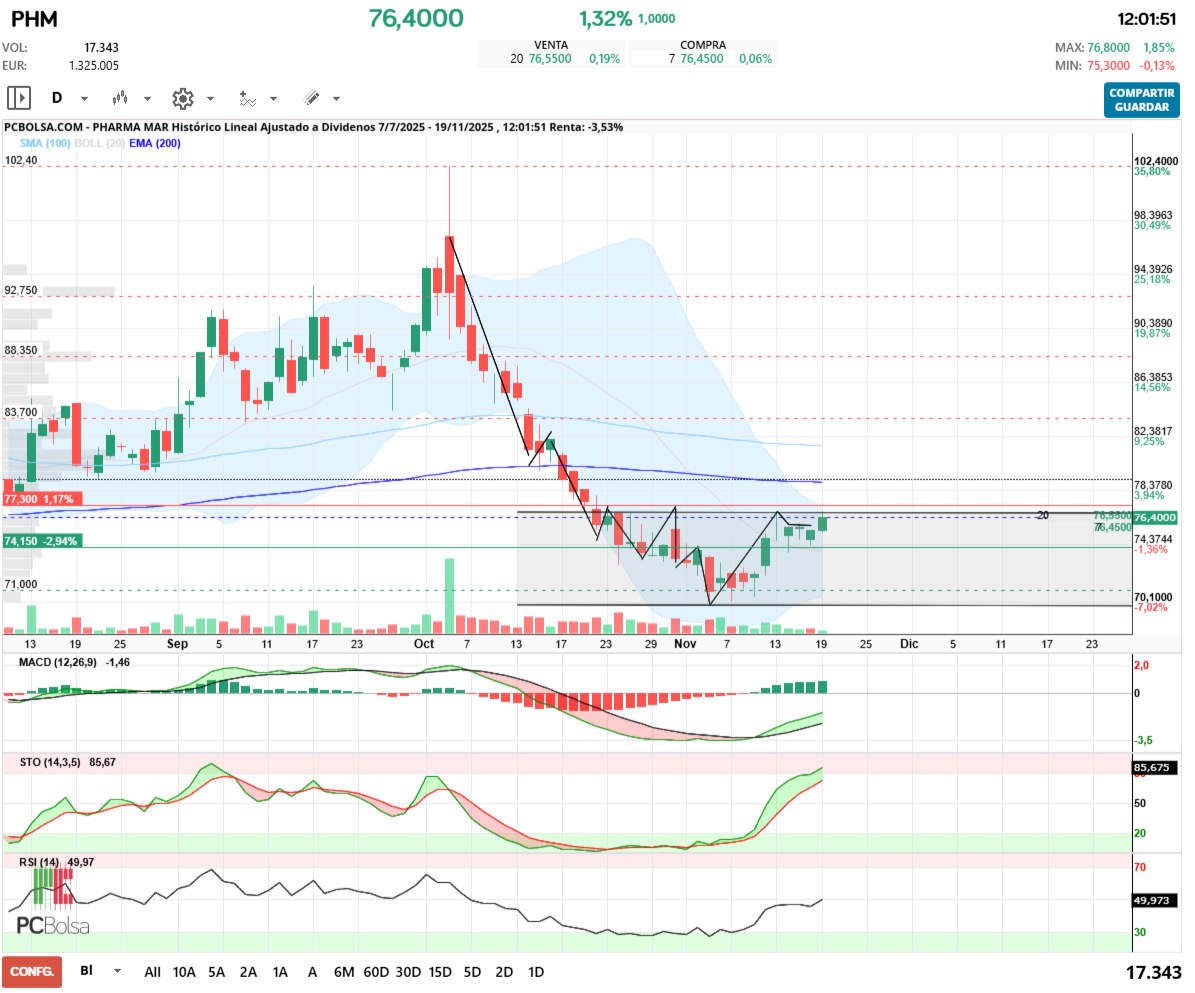Toggle the side panel icon in toolbar
The width and height of the screenshot is (1195, 993).
19,98
